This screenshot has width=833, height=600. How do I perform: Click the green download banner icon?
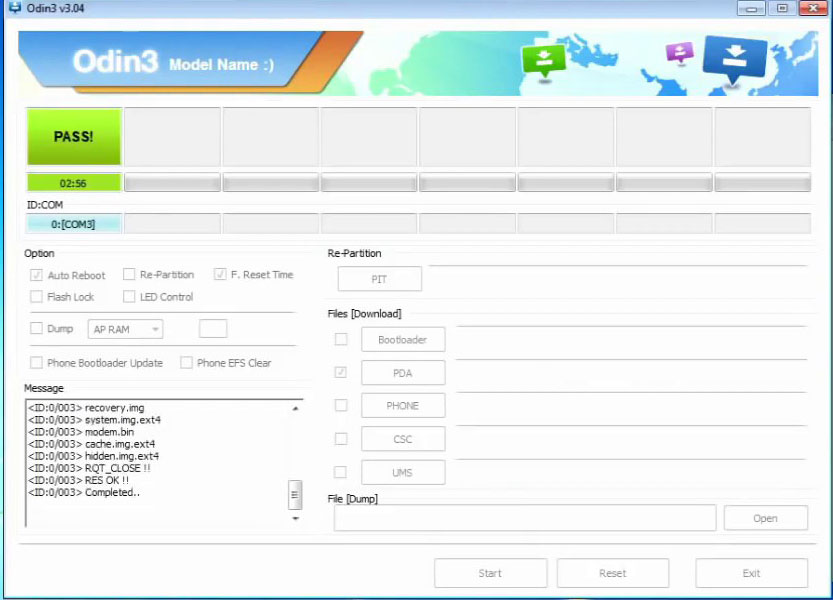click(x=543, y=63)
